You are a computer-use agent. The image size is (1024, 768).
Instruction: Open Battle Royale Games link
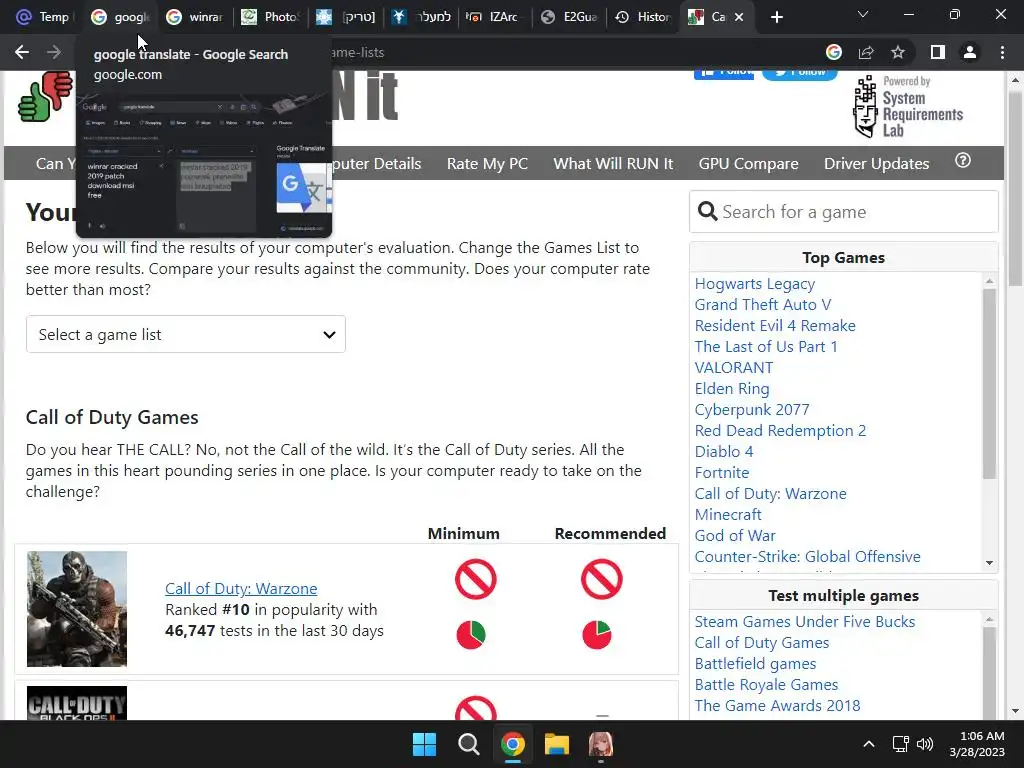(766, 684)
